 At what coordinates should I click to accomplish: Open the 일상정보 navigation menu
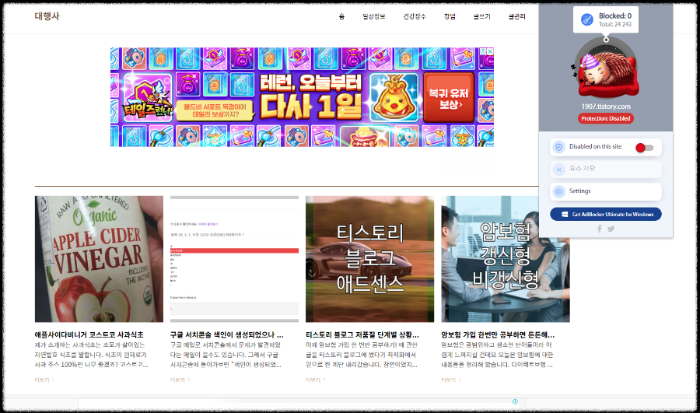[x=374, y=17]
